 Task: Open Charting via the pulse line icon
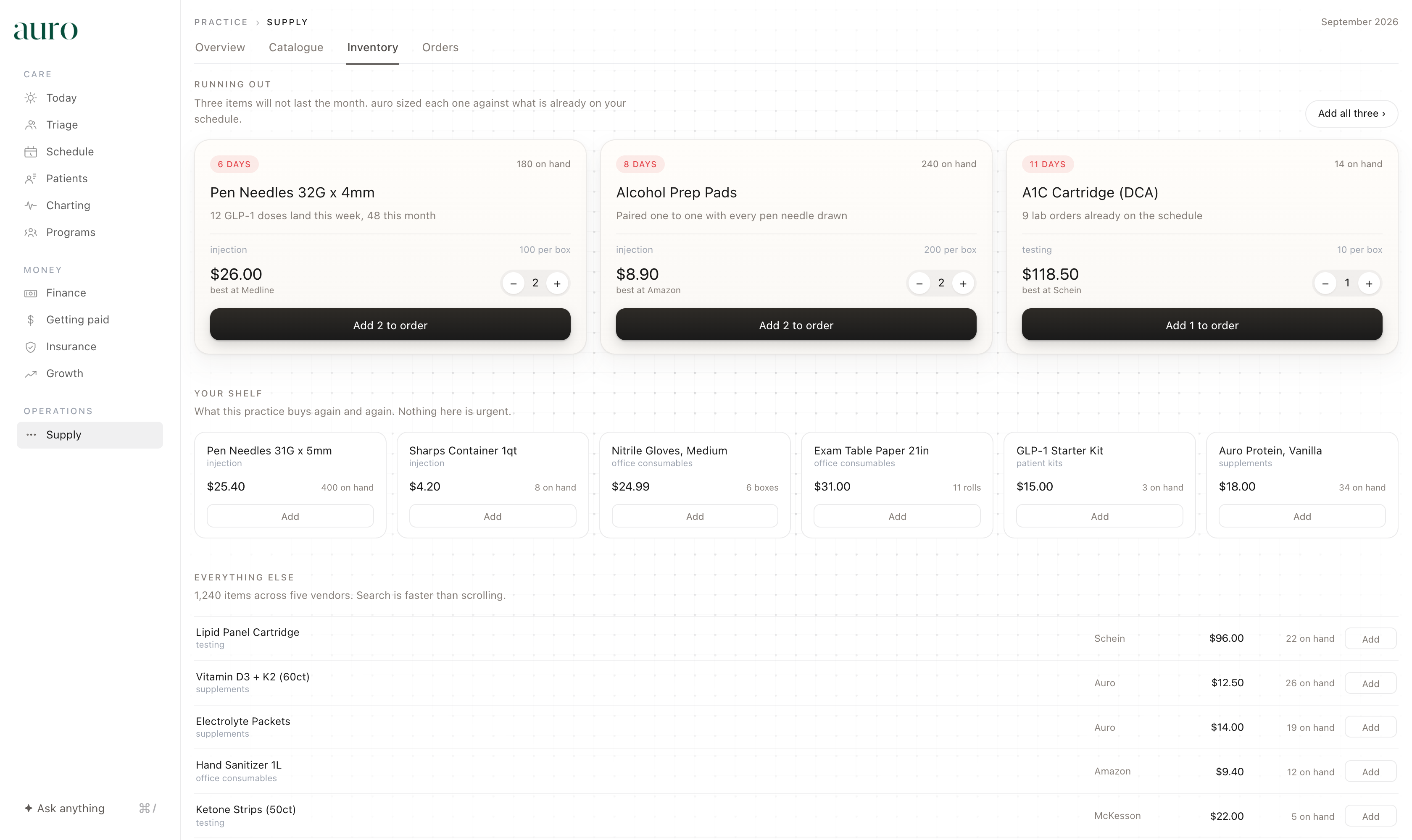tap(31, 205)
